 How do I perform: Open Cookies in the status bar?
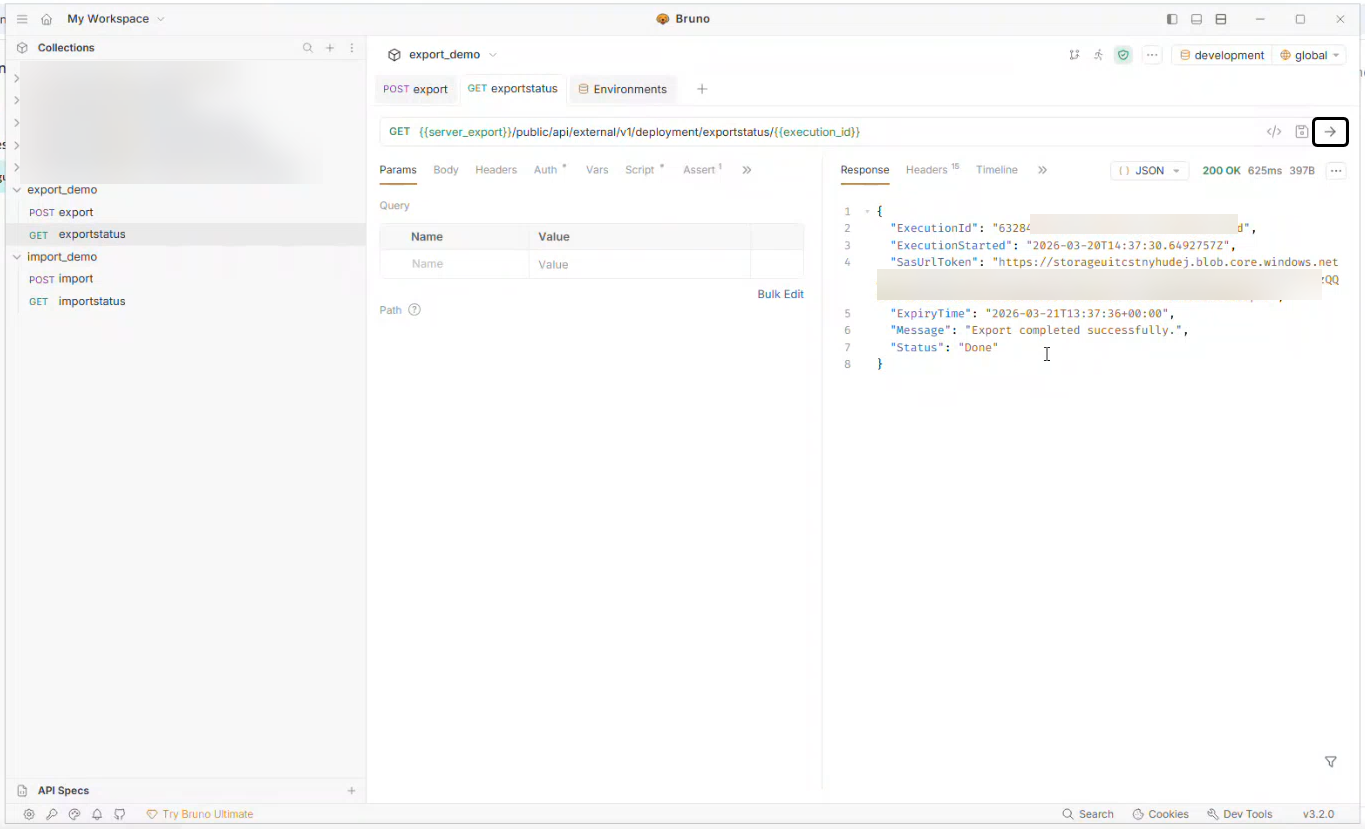1160,814
